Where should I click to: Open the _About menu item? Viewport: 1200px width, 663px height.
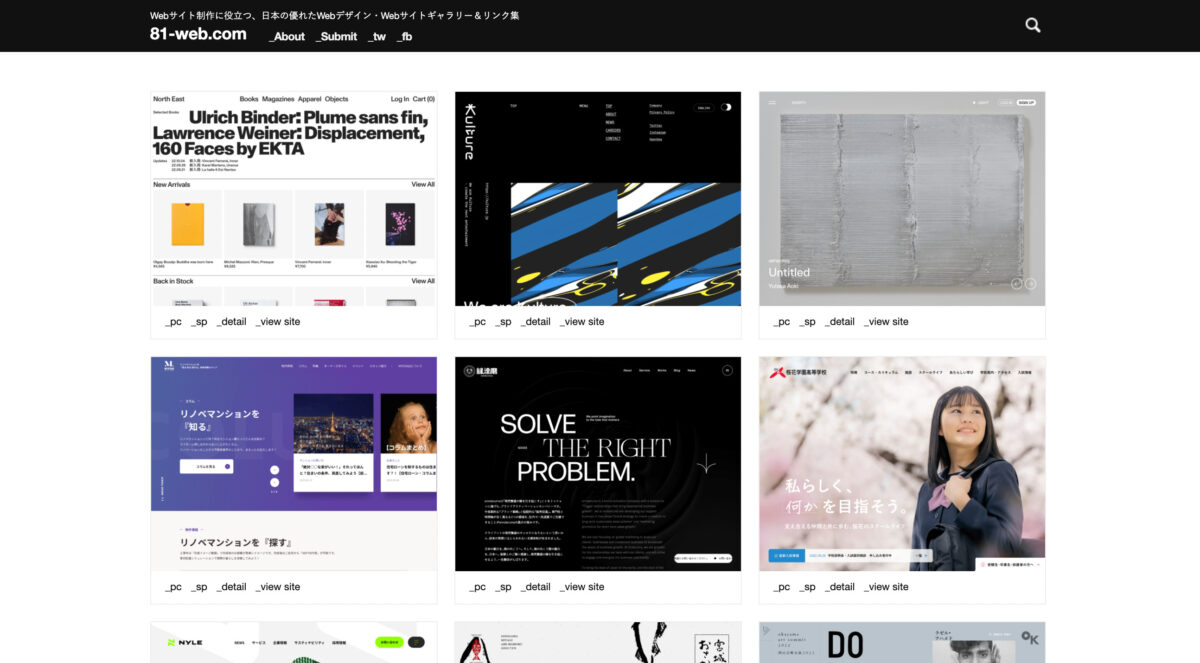(x=287, y=37)
